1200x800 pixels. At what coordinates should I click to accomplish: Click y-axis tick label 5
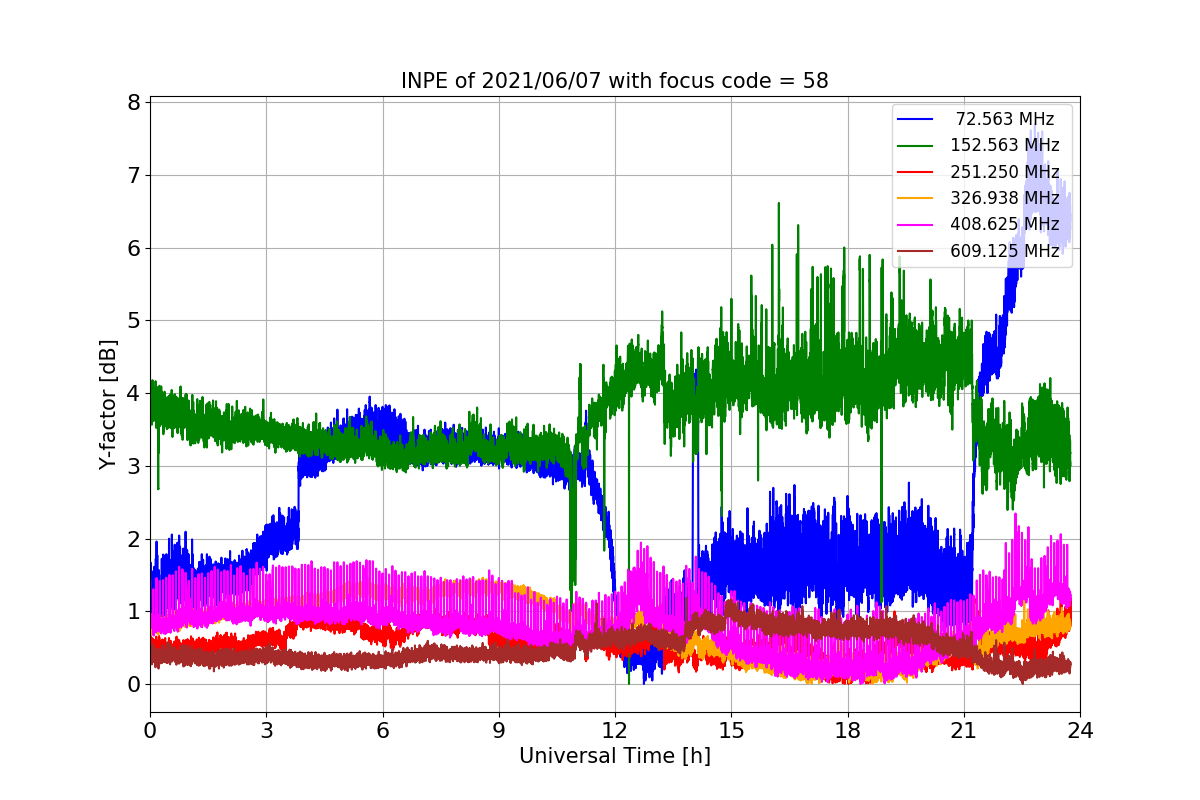(134, 321)
